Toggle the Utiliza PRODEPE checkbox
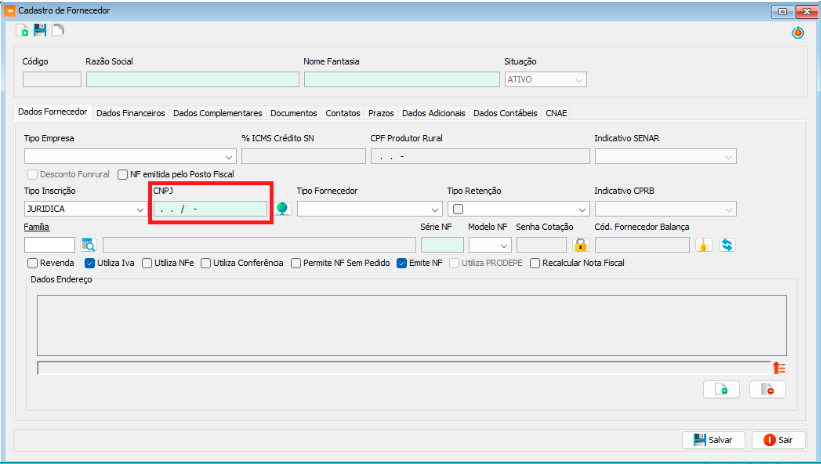821x464 pixels. point(454,263)
